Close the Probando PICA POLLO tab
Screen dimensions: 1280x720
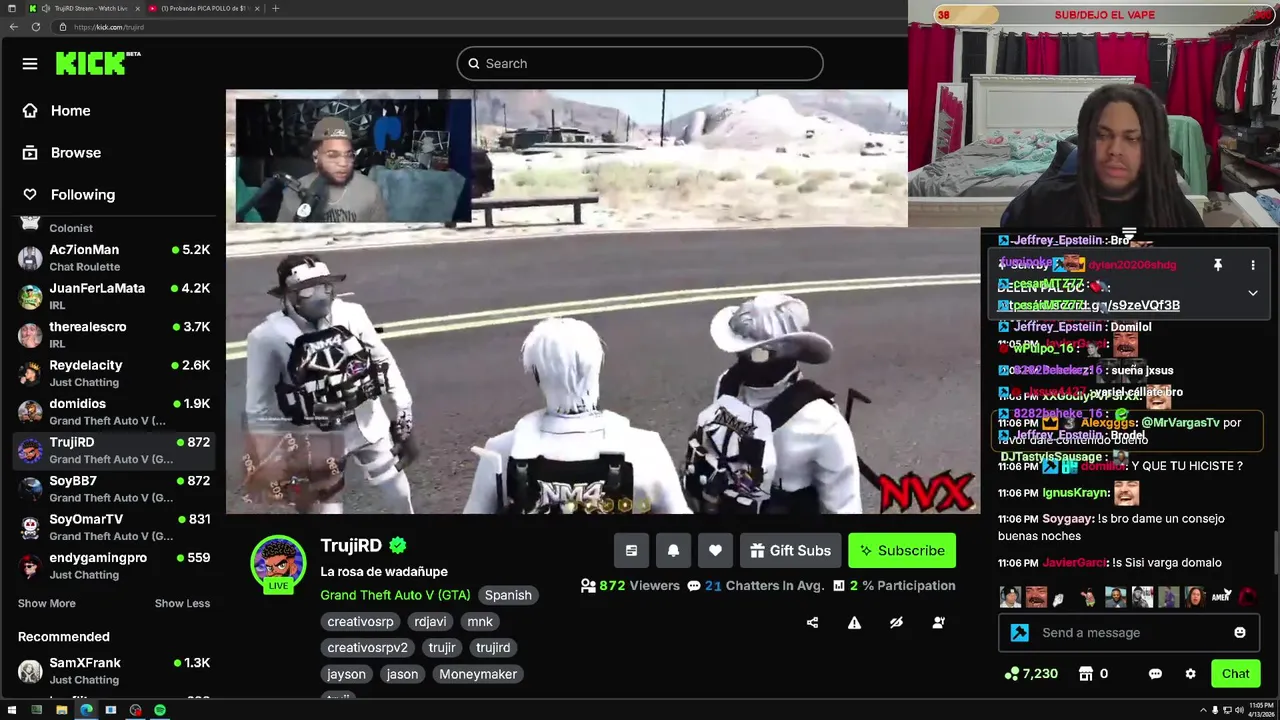[256, 8]
